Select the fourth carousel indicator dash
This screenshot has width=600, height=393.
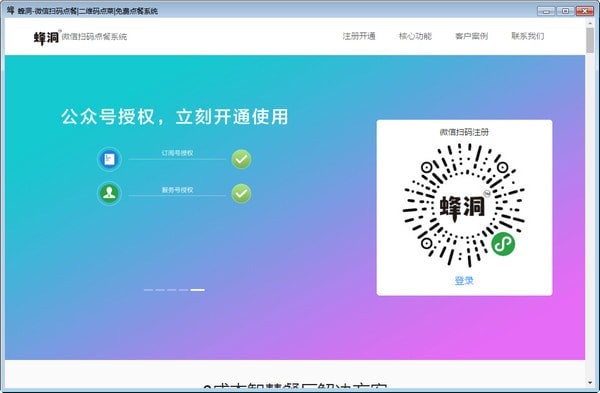coord(183,290)
